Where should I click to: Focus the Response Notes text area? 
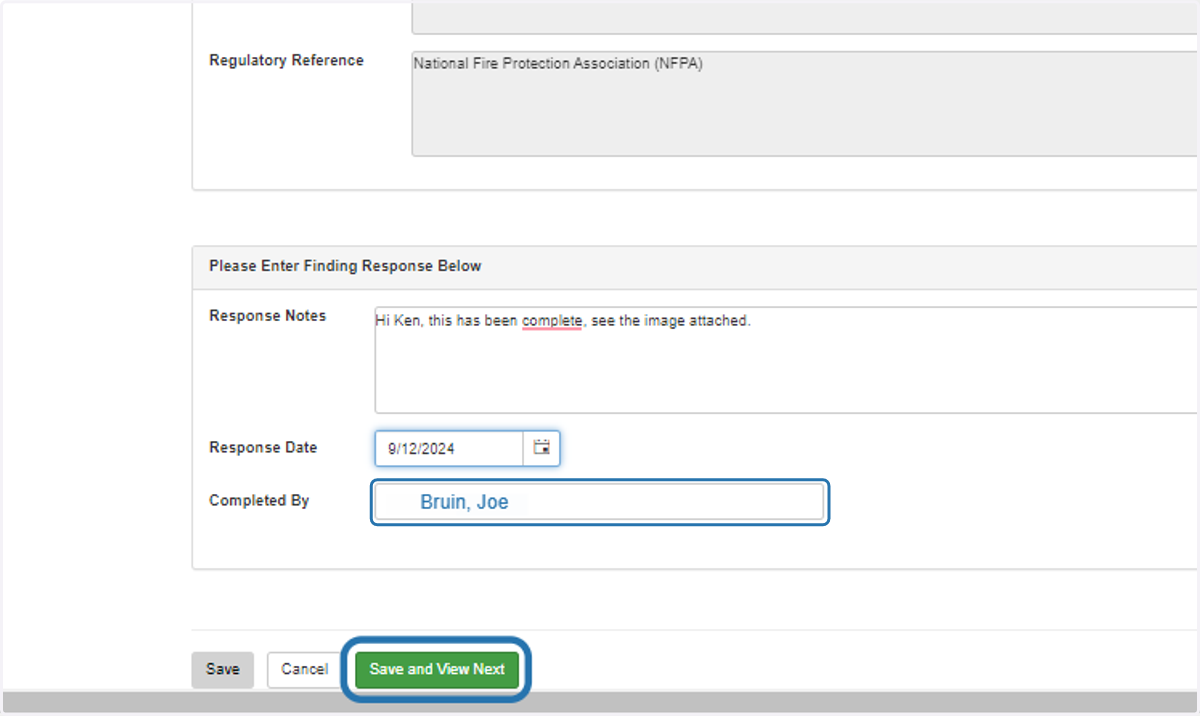click(787, 360)
